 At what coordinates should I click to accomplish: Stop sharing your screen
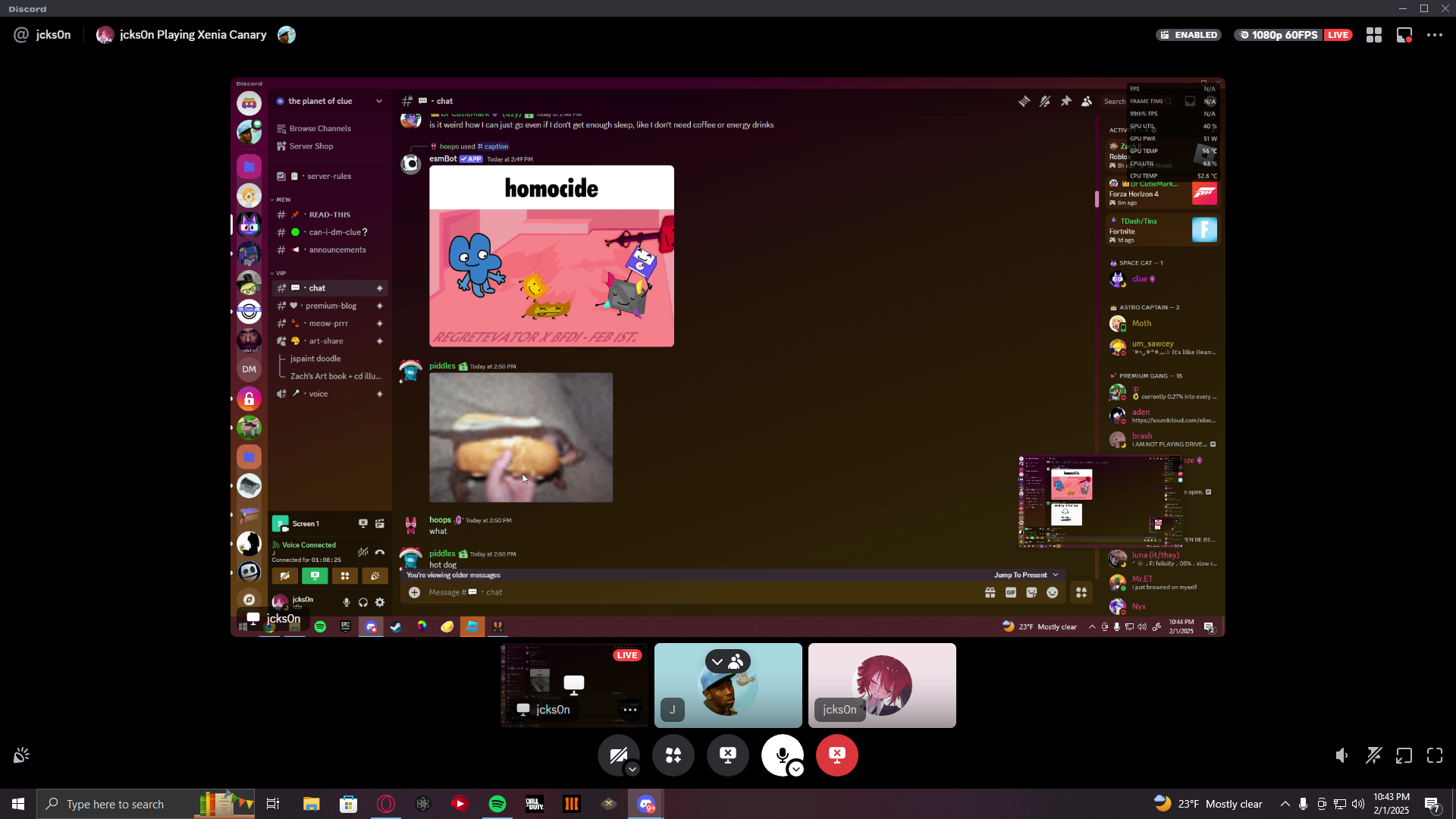tap(727, 755)
